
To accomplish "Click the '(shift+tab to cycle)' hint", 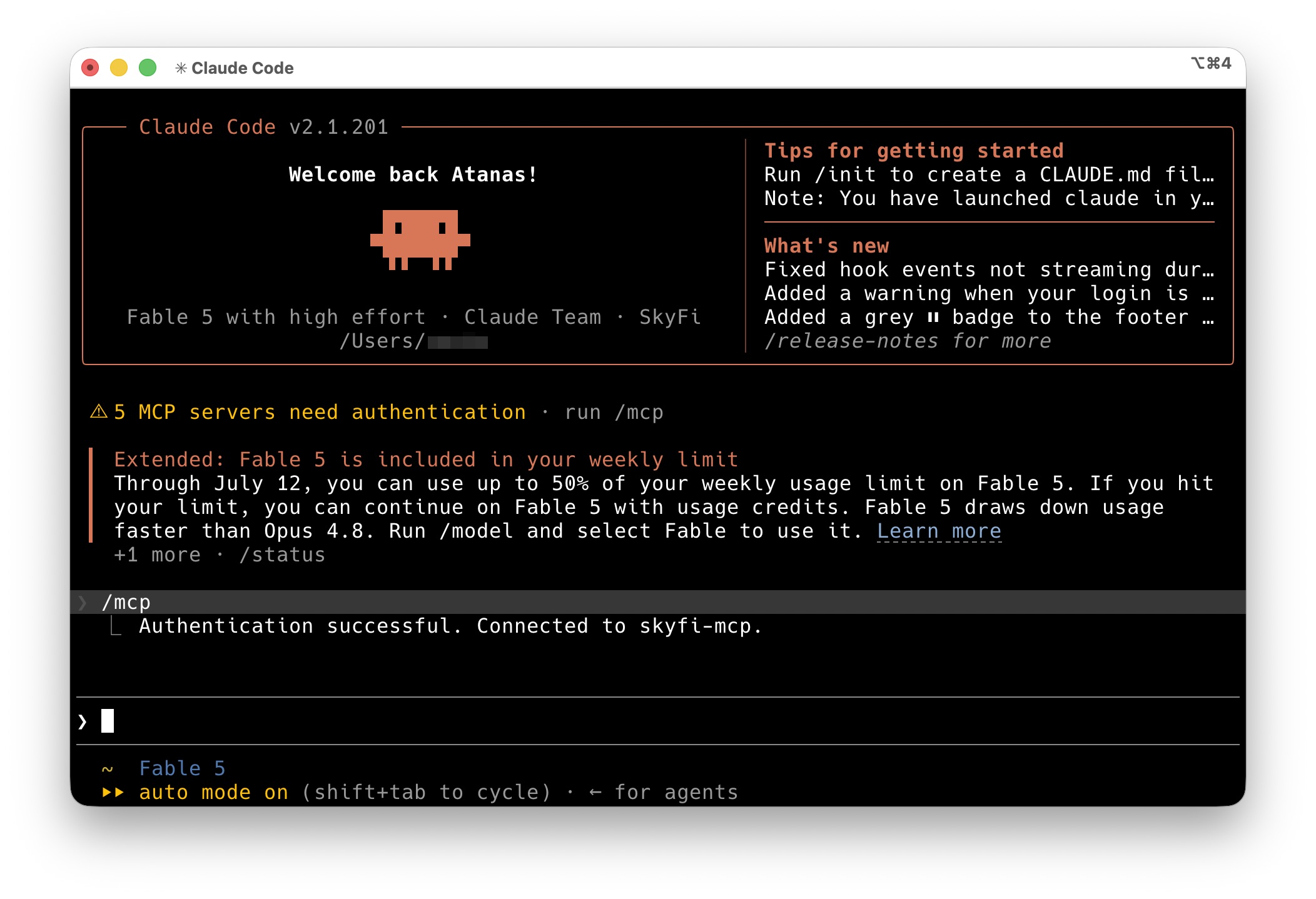I will pyautogui.click(x=426, y=792).
